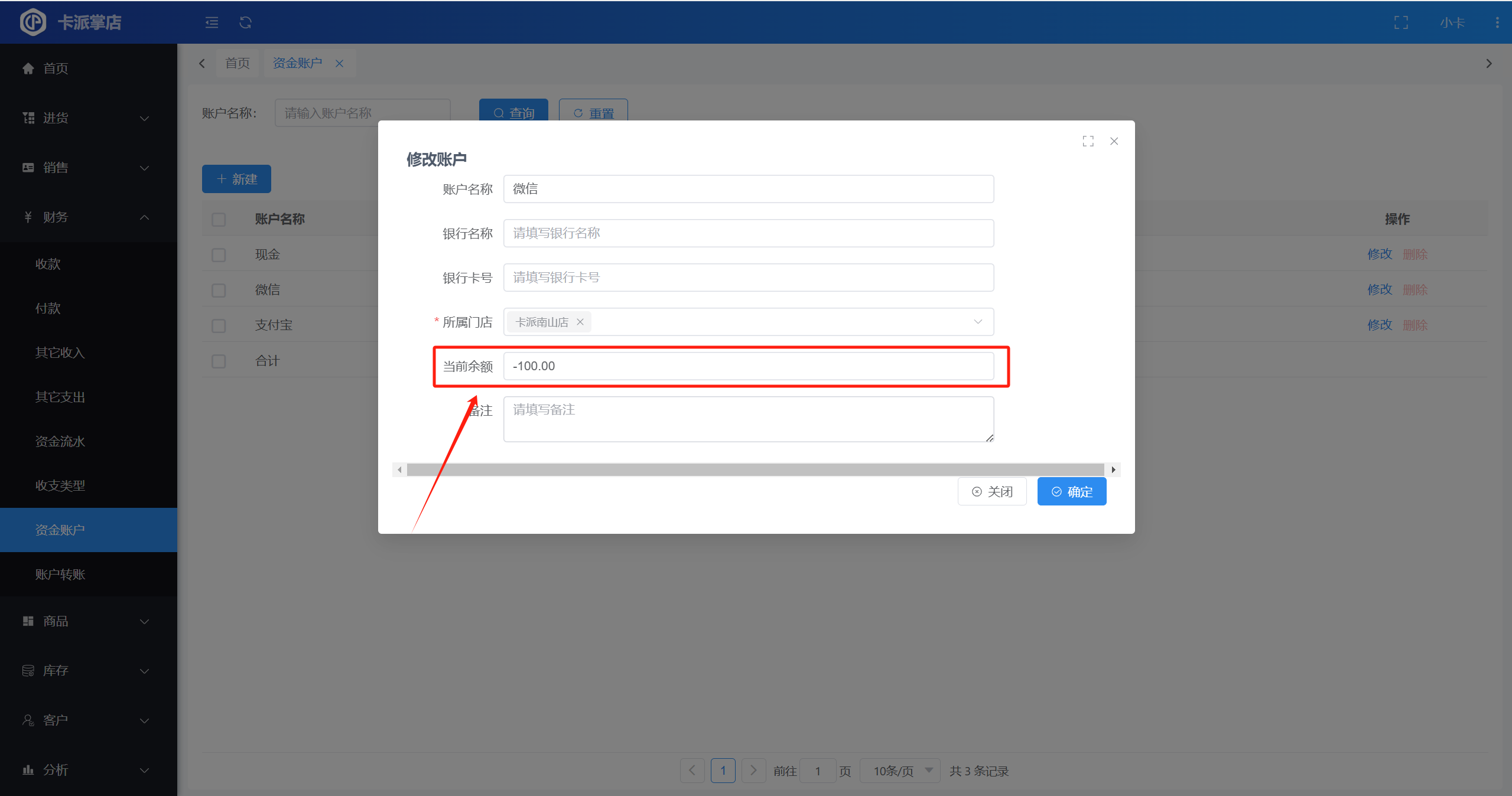Click the sidebar collapse menu icon

click(212, 22)
